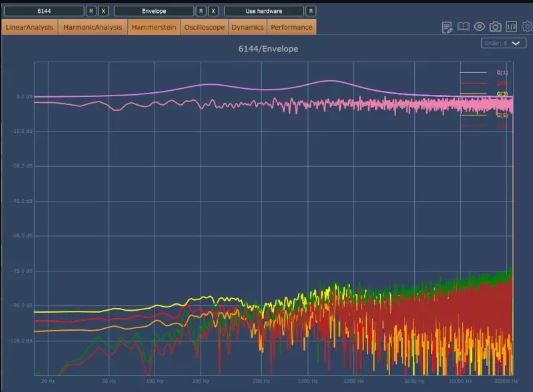Capture a snapshot with the camera icon
The image size is (533, 392).
[x=495, y=27]
